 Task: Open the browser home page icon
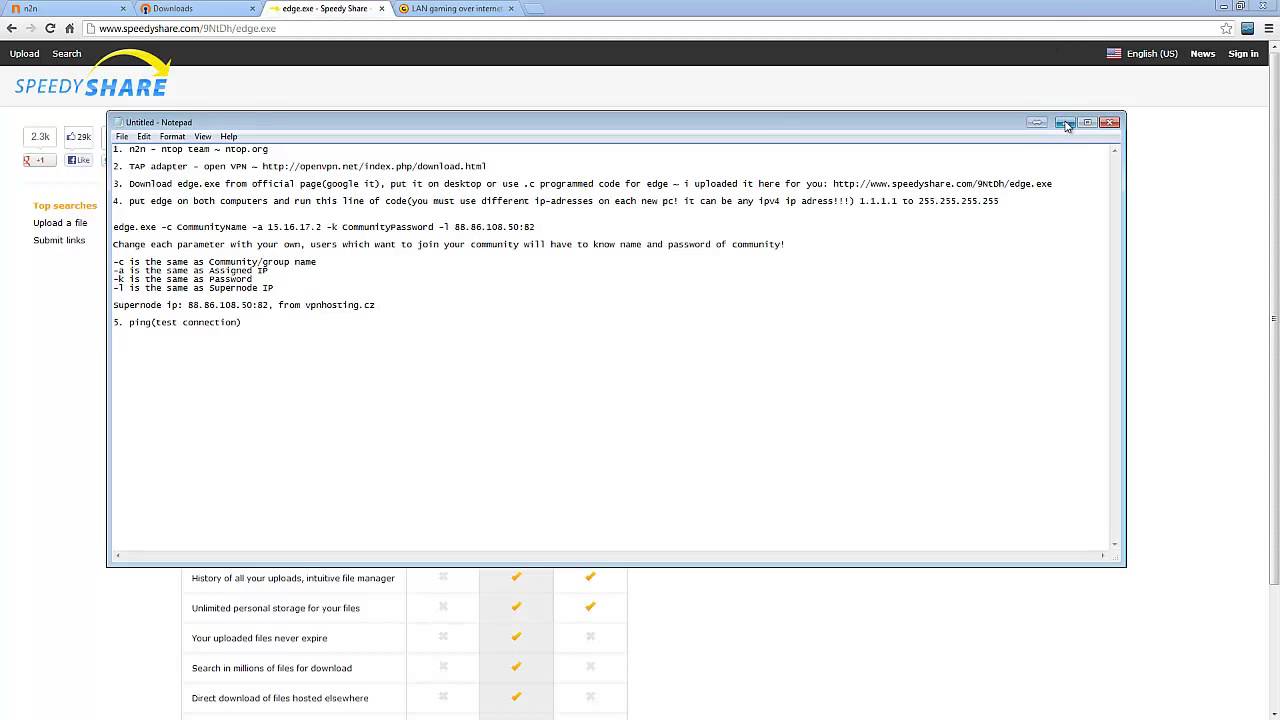(x=69, y=28)
